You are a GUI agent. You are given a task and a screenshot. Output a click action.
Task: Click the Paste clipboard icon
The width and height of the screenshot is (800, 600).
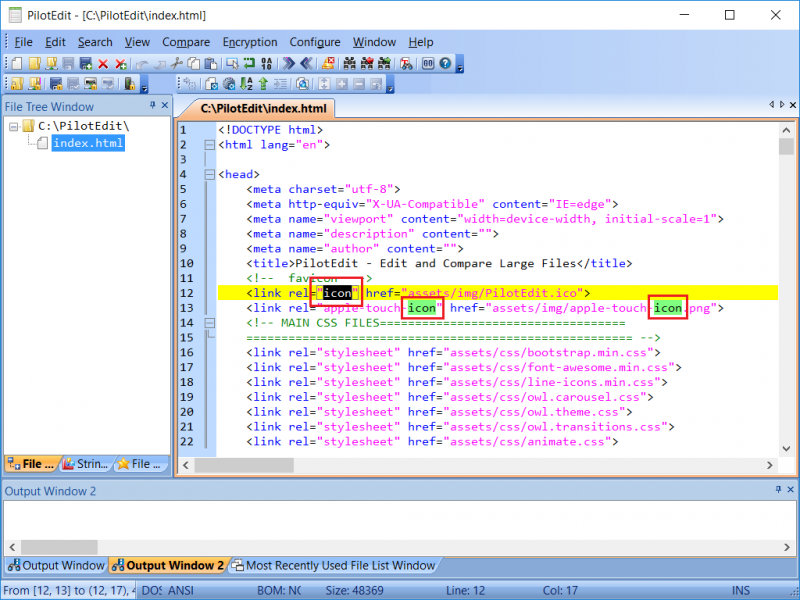[x=211, y=63]
